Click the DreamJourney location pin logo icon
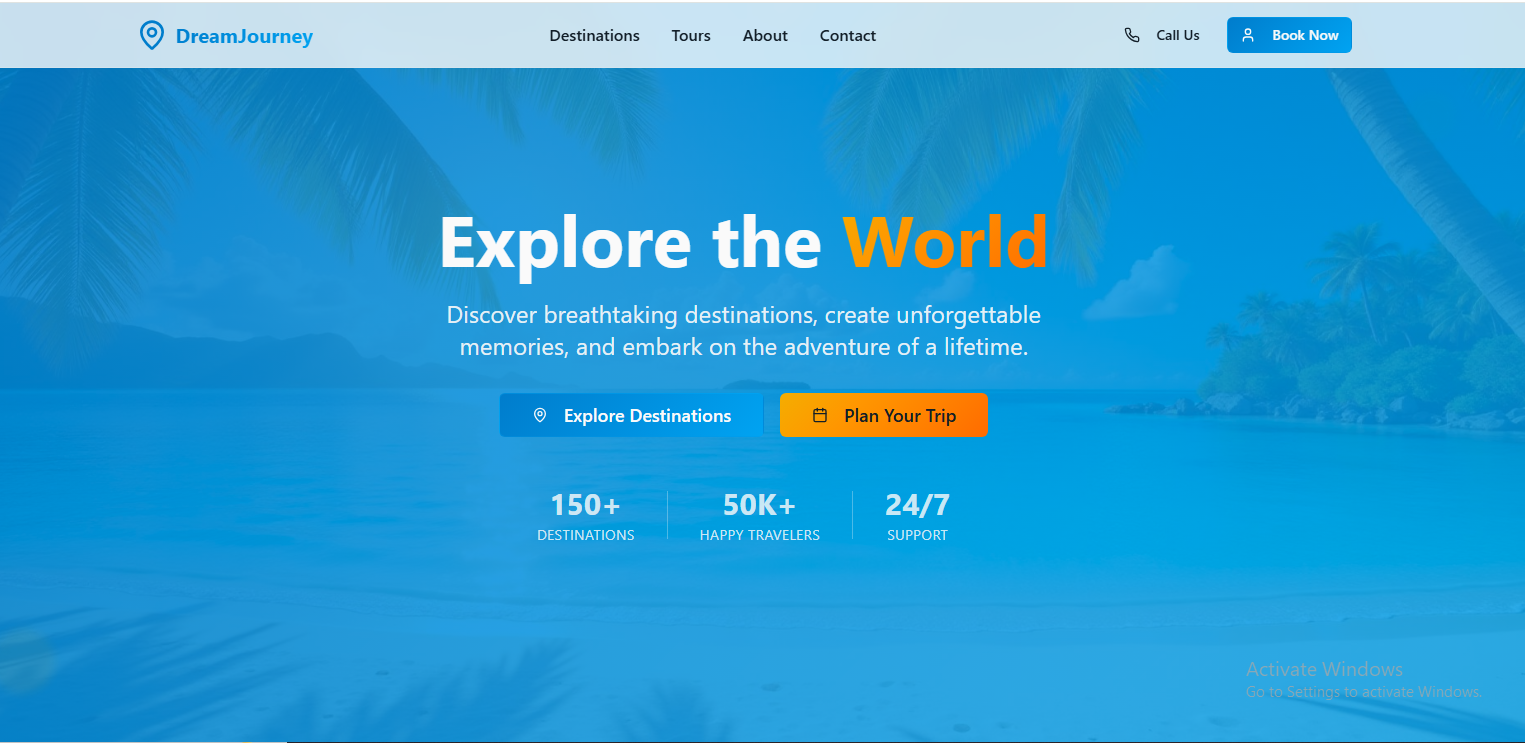Image resolution: width=1525 pixels, height=743 pixels. click(x=151, y=36)
